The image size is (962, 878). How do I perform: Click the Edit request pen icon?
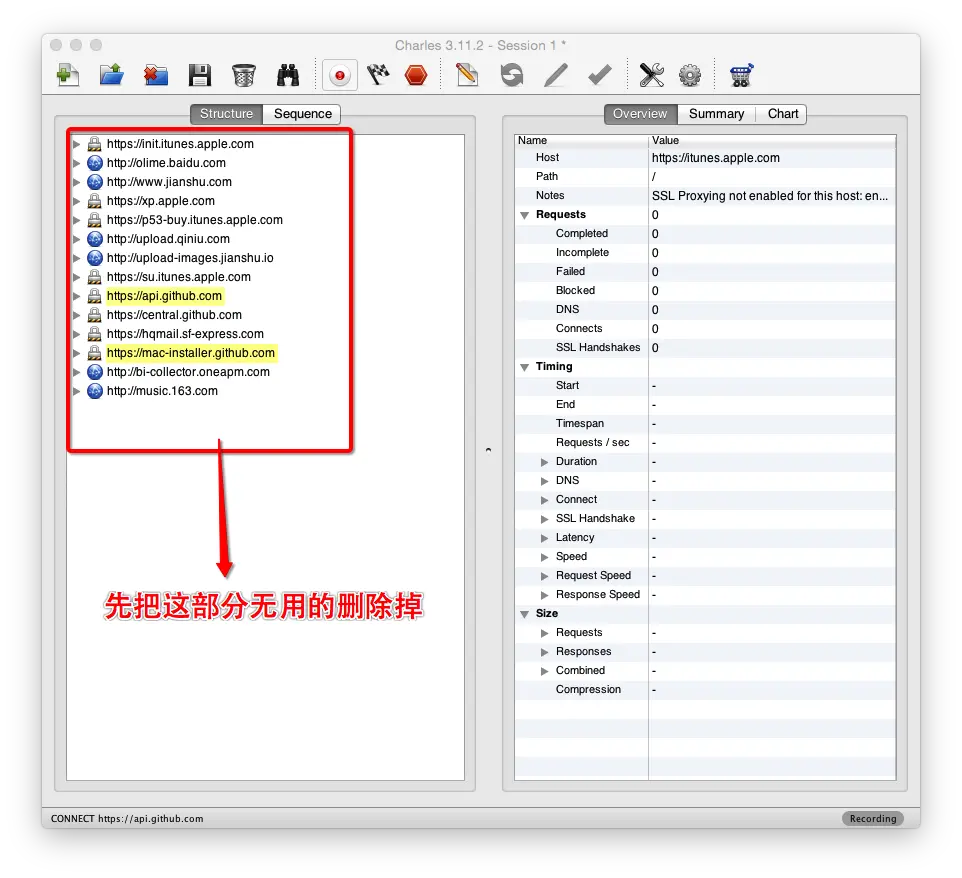556,75
